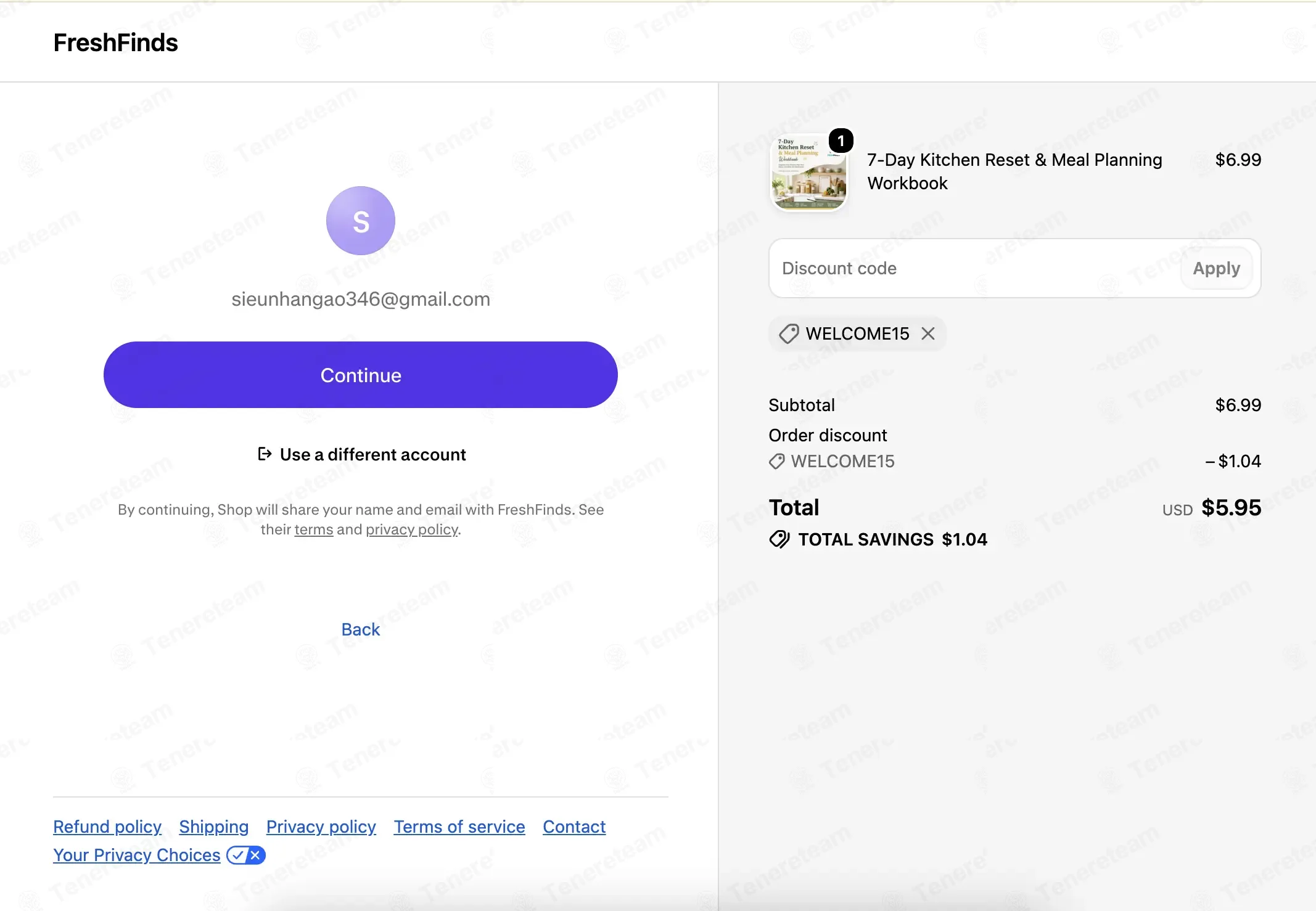This screenshot has height=911, width=1316.
Task: Click the tag icon on WELCOME15 chip
Action: click(789, 333)
